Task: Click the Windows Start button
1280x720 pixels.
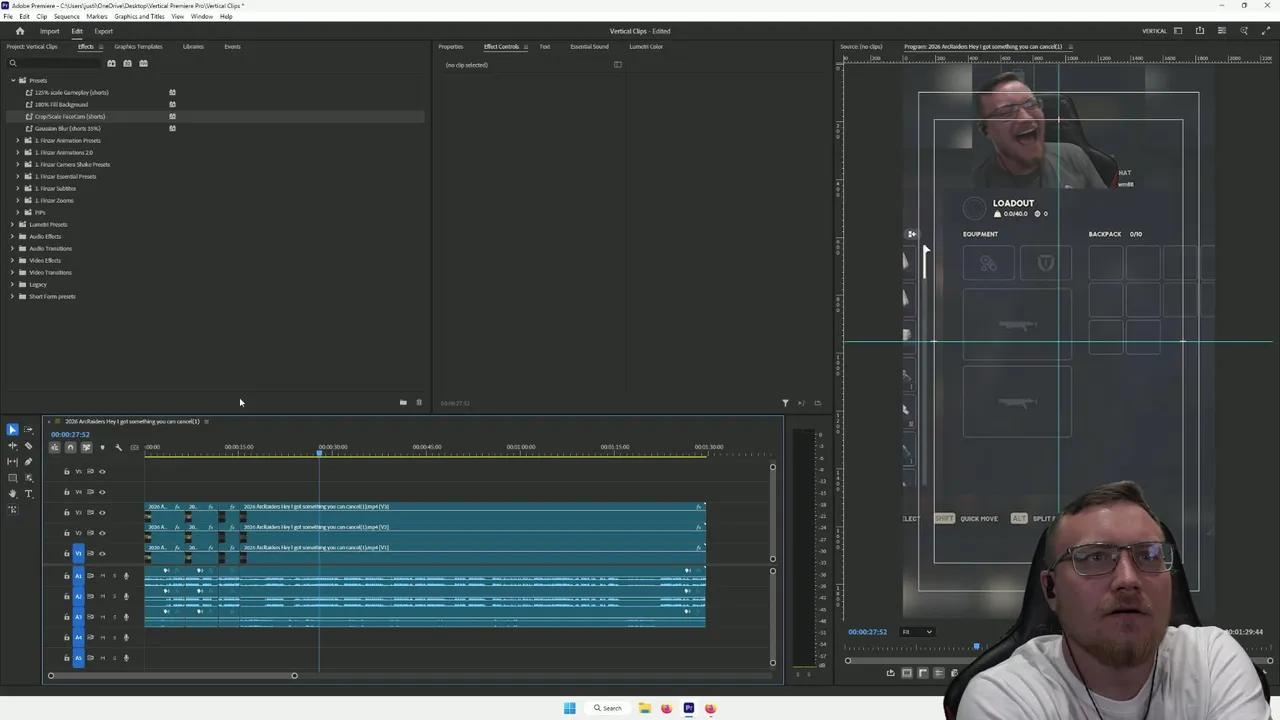Action: click(x=569, y=708)
